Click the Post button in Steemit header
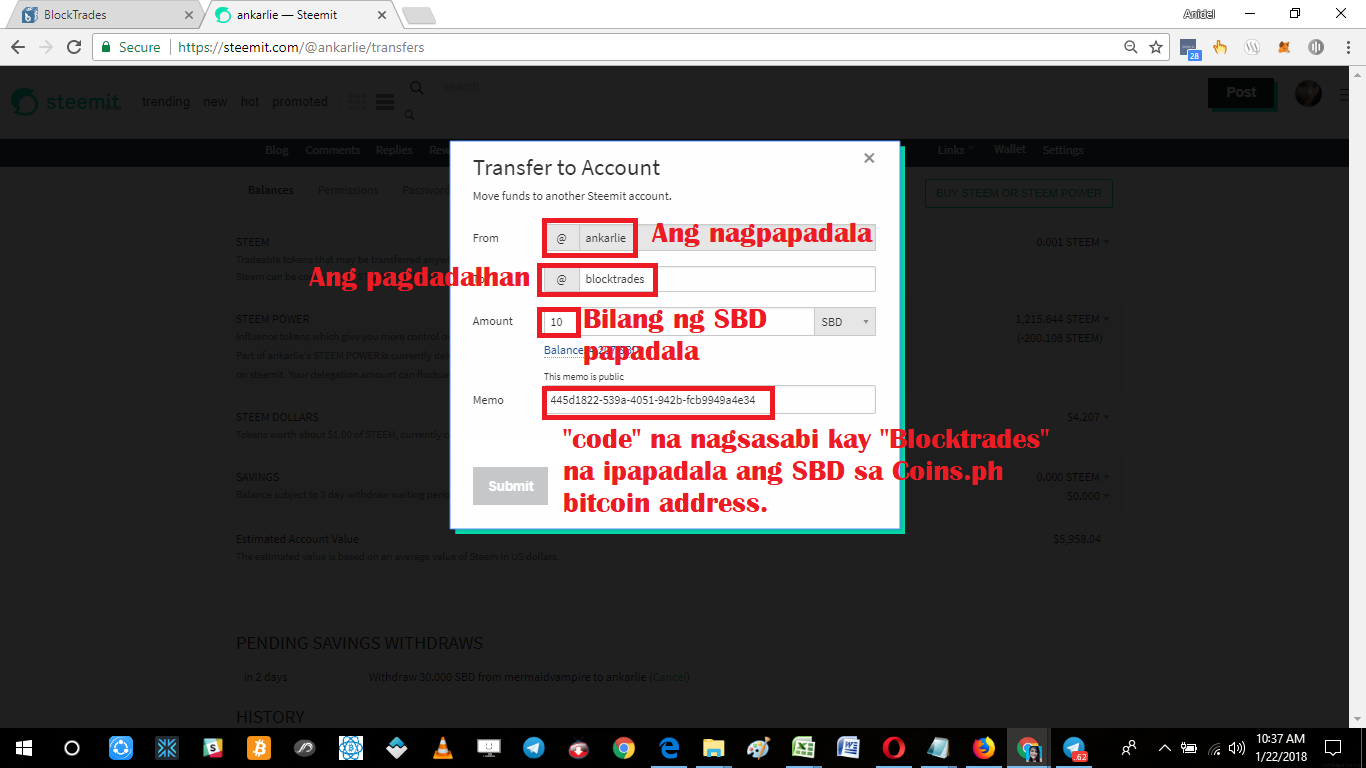This screenshot has width=1366, height=768. (x=1241, y=93)
